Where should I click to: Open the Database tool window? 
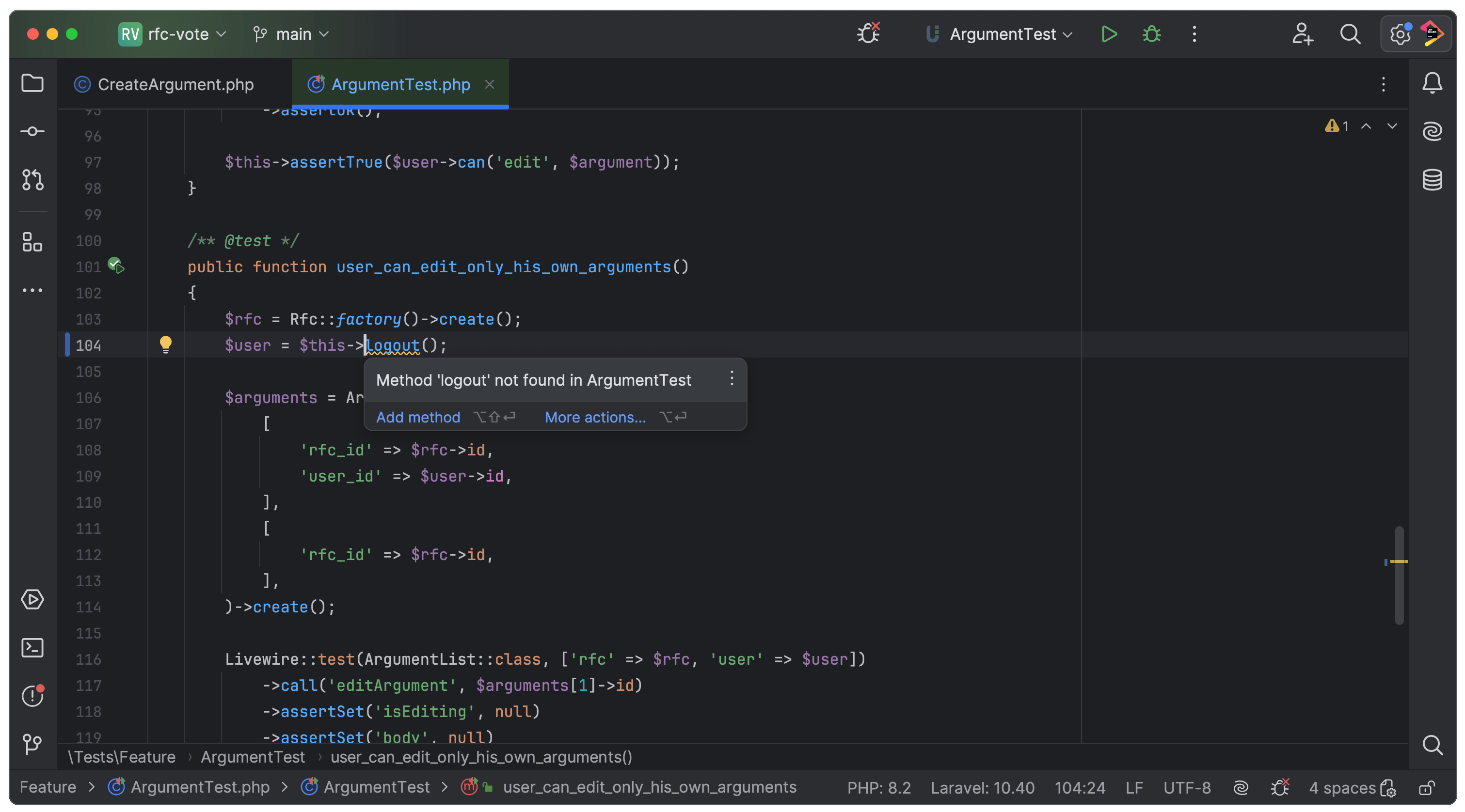(x=1432, y=180)
